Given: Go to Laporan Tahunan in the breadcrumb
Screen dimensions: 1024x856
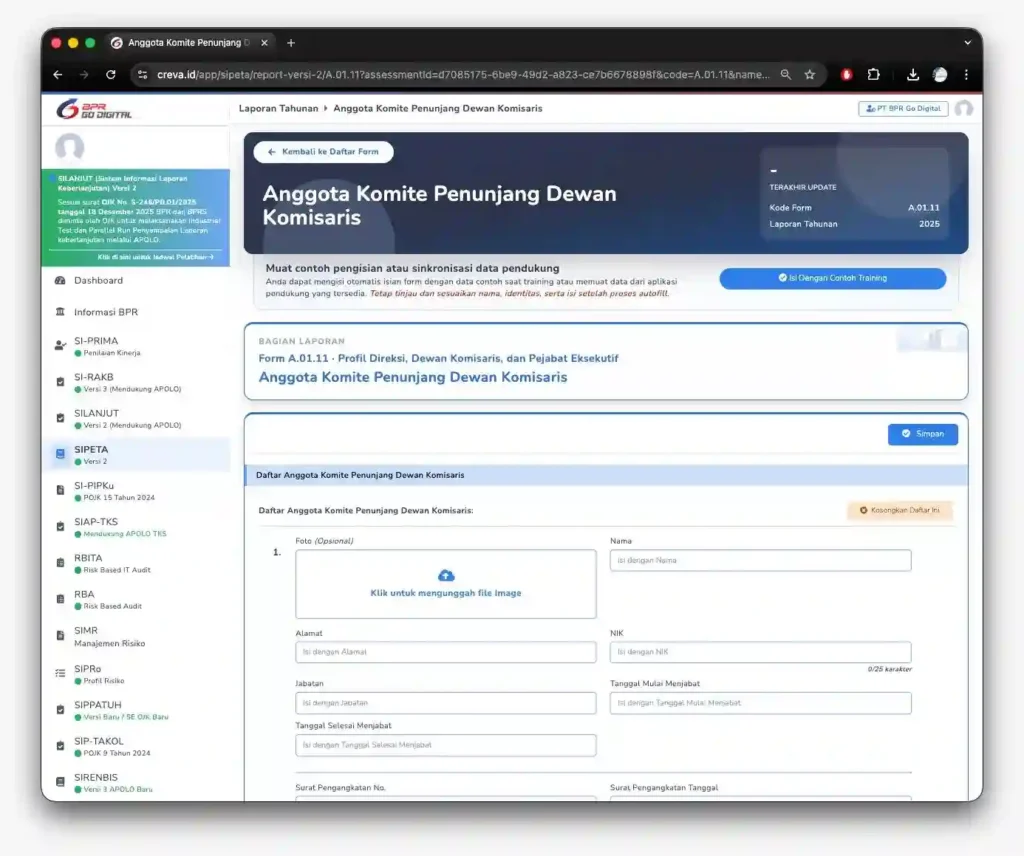Looking at the screenshot, I should (x=278, y=108).
